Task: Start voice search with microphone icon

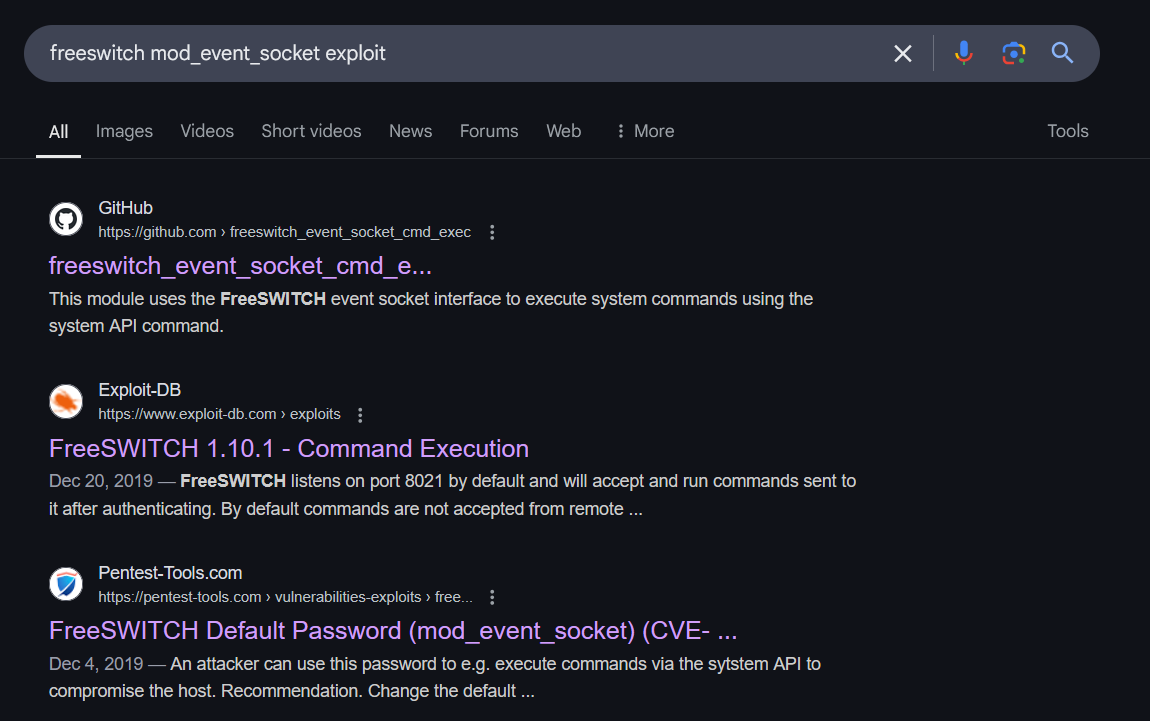Action: pos(964,54)
